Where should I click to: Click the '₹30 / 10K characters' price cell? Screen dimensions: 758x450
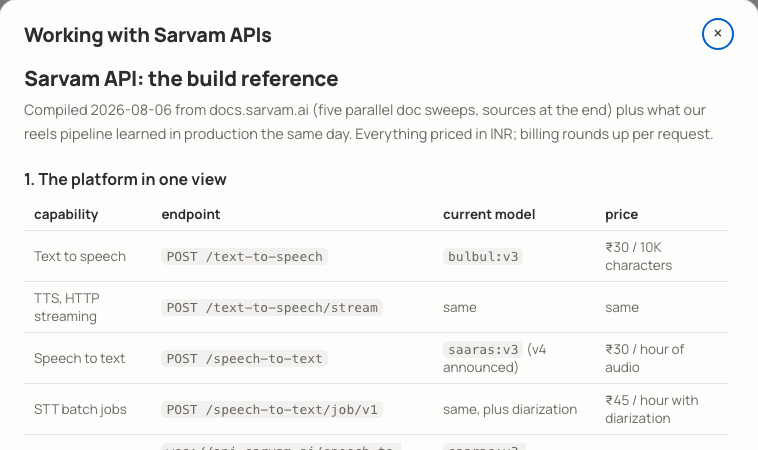tap(638, 256)
